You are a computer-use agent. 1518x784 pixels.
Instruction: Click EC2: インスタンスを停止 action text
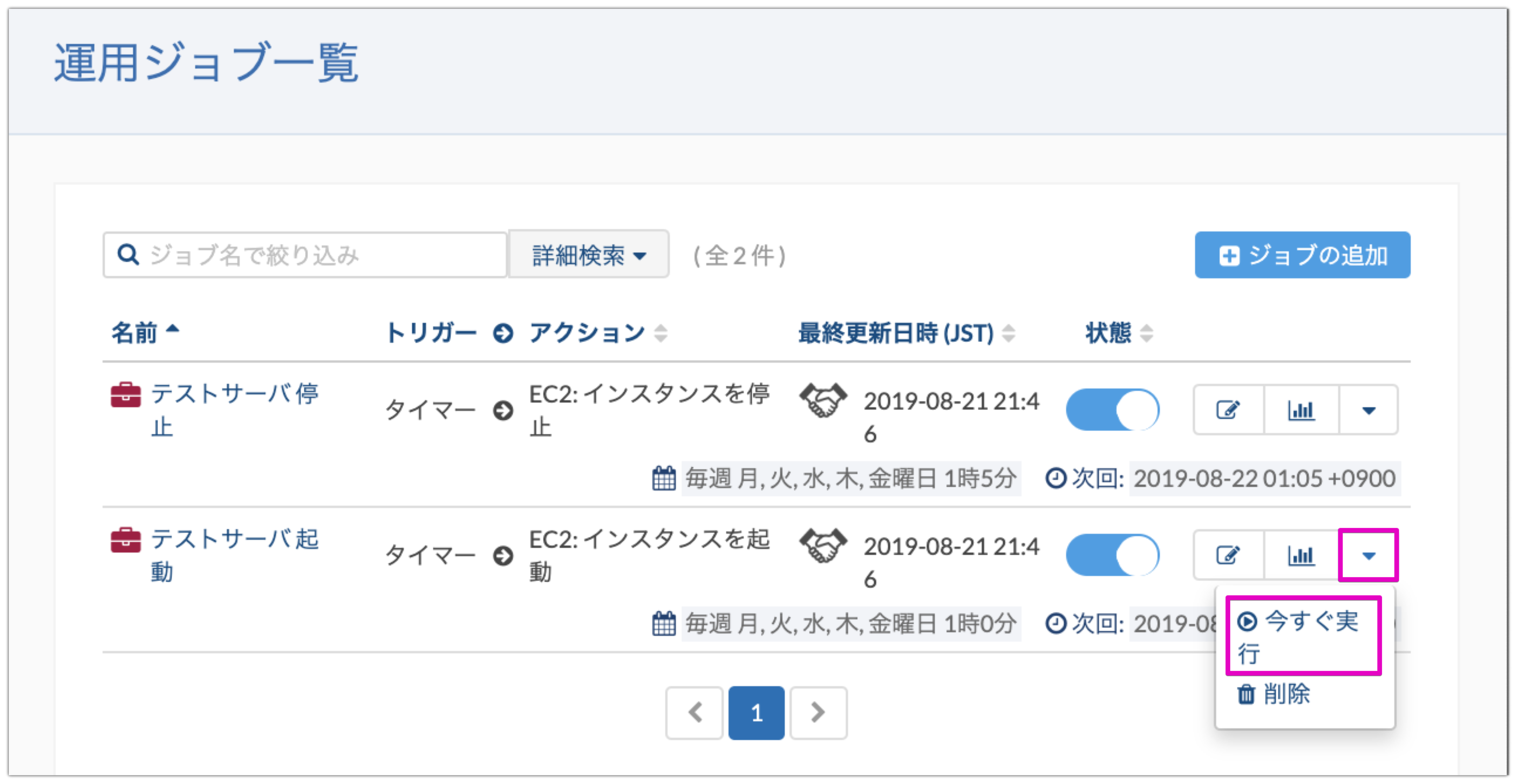(649, 410)
